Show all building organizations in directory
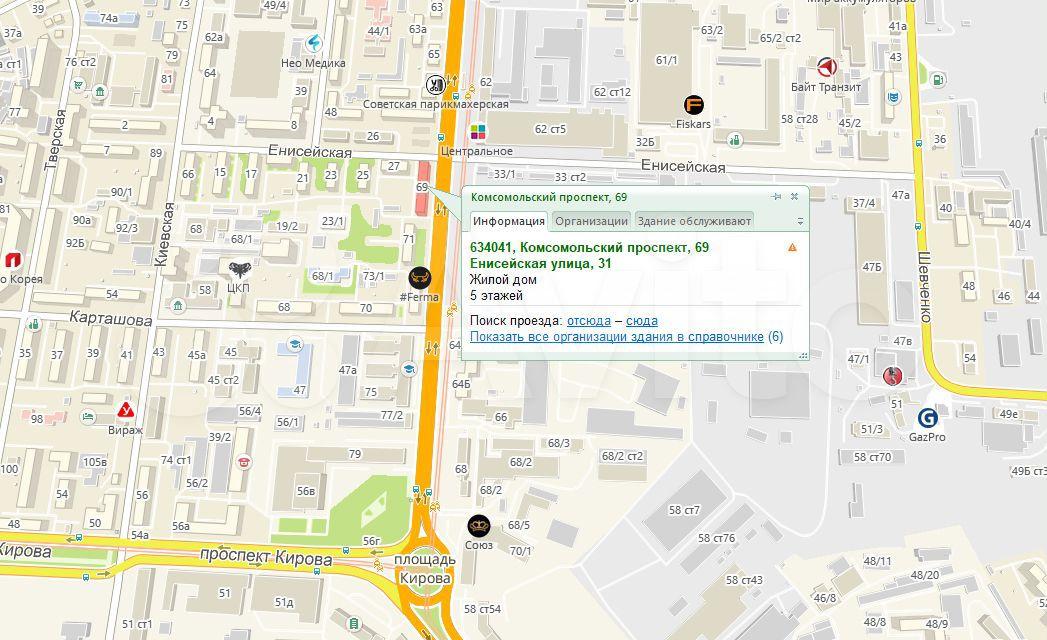 (x=617, y=337)
